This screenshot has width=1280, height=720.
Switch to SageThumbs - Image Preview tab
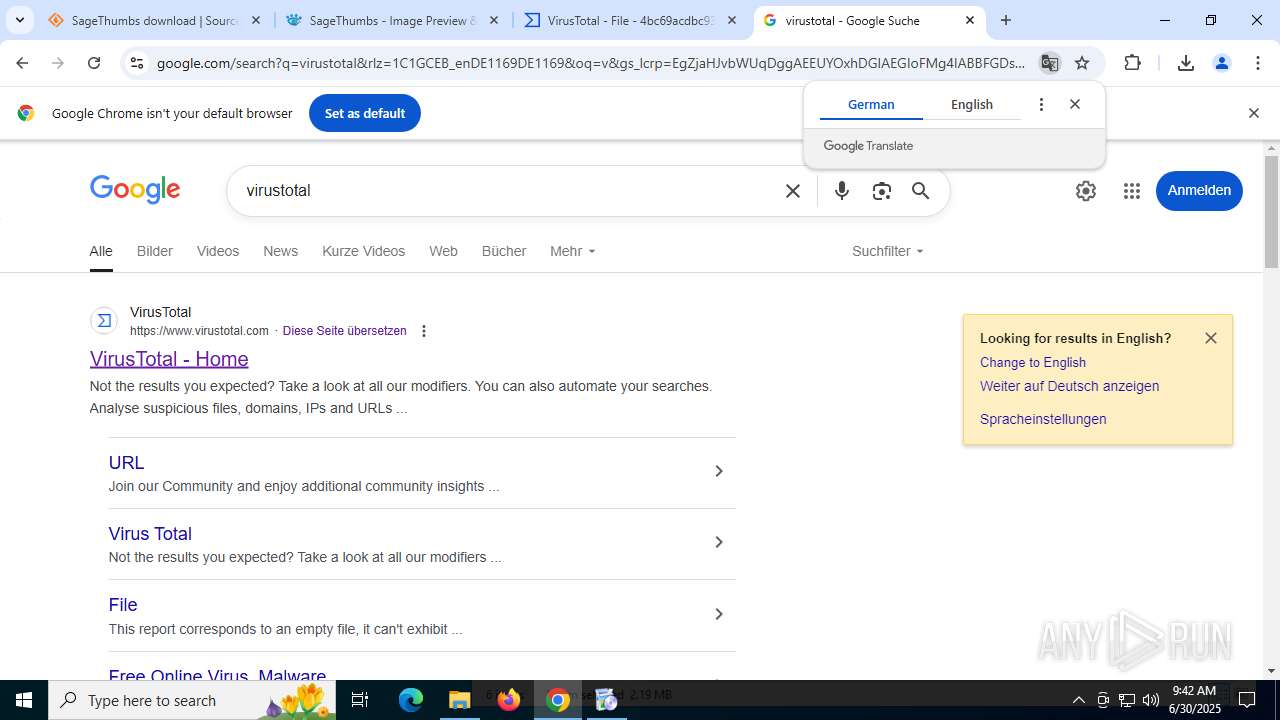[x=393, y=20]
